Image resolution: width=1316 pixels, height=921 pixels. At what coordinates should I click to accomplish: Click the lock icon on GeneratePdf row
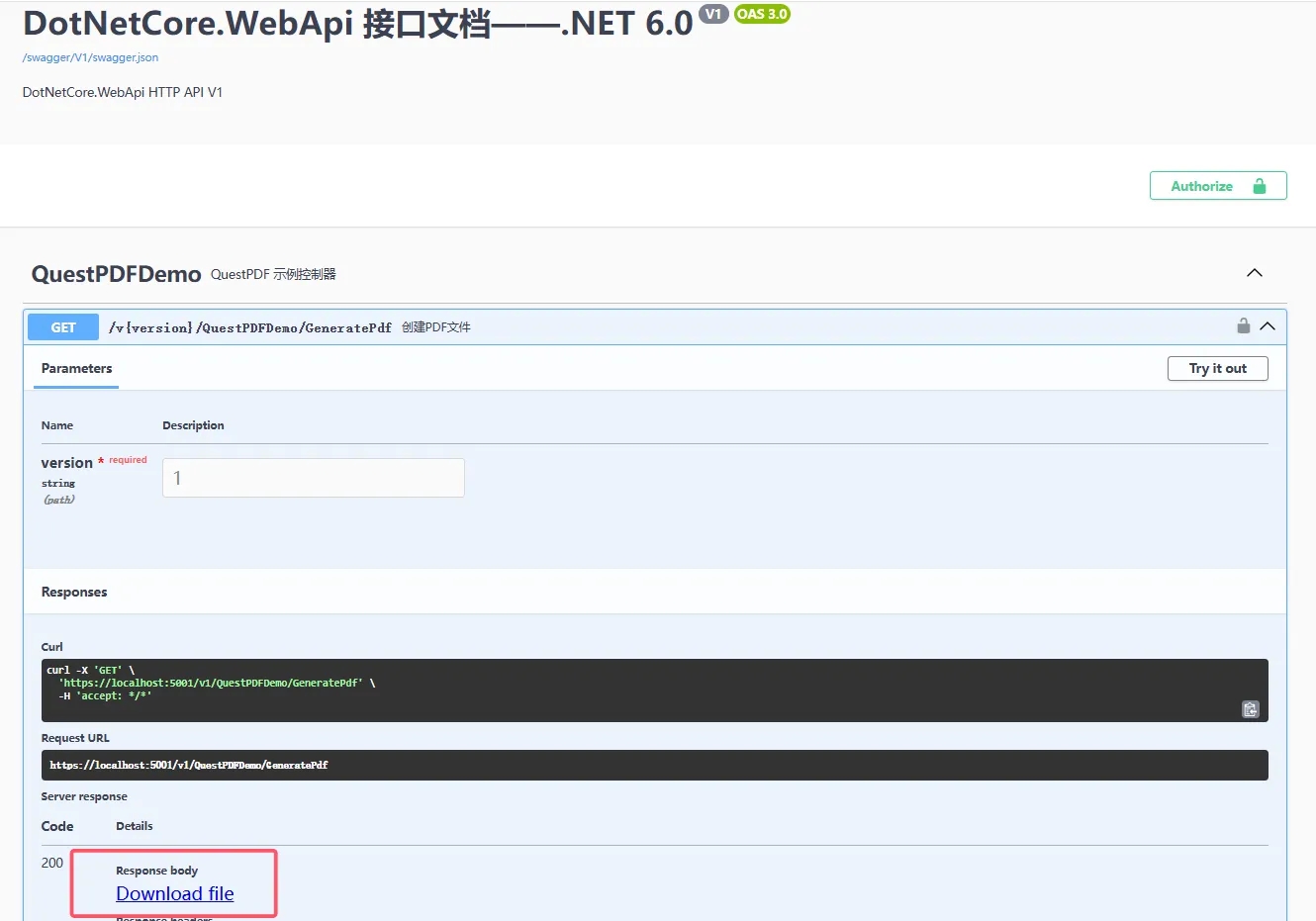point(1244,325)
